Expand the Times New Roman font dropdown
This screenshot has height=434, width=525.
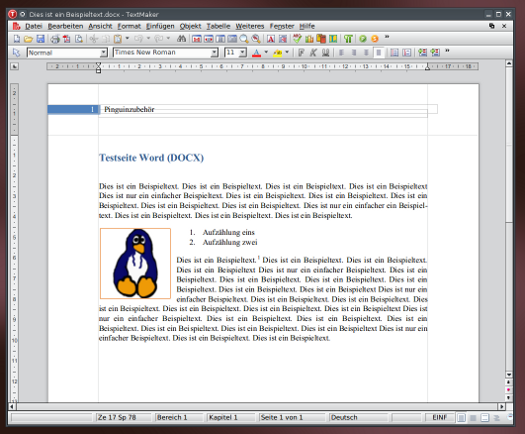(214, 53)
